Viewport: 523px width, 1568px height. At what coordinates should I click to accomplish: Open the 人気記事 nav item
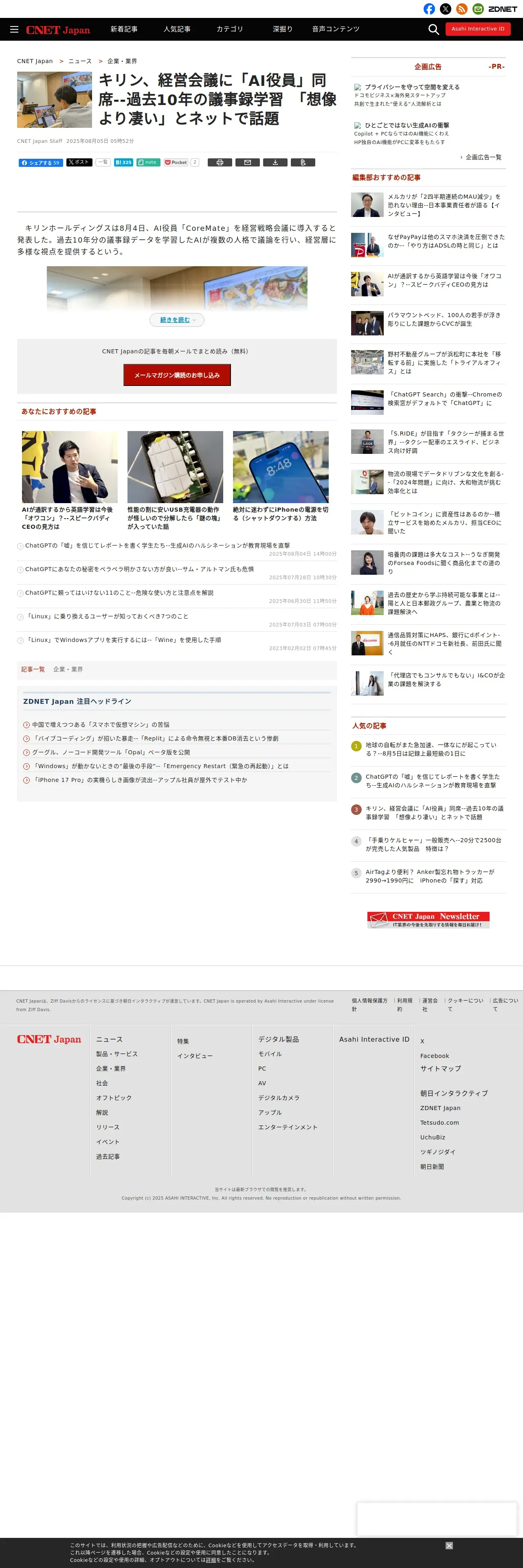coord(176,29)
